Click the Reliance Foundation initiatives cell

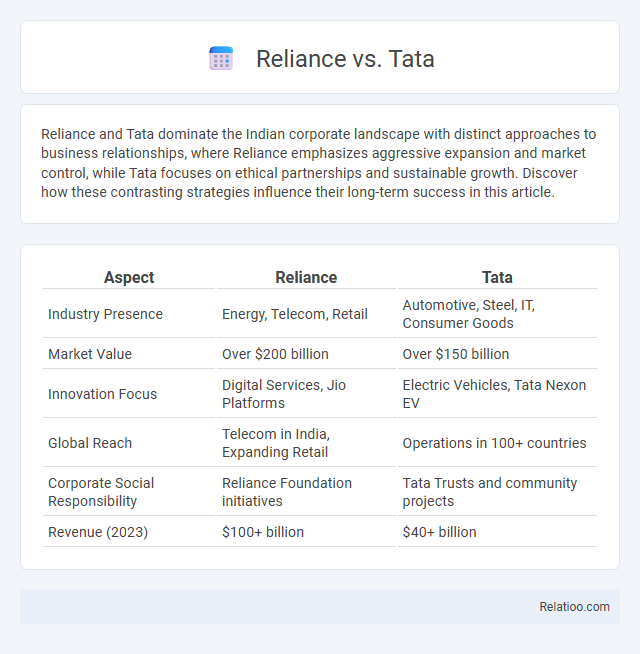tap(306, 492)
